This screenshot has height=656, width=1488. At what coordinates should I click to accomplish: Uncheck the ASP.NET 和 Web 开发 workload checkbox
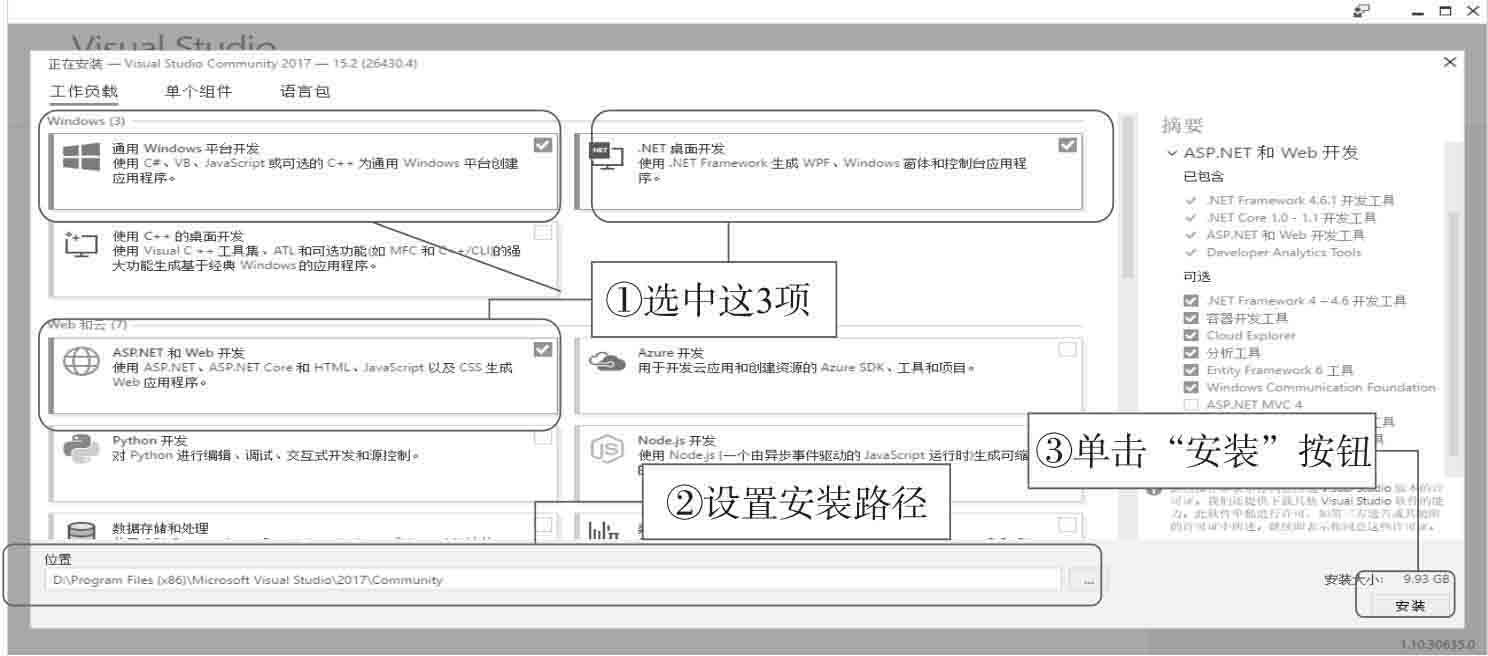coord(543,349)
